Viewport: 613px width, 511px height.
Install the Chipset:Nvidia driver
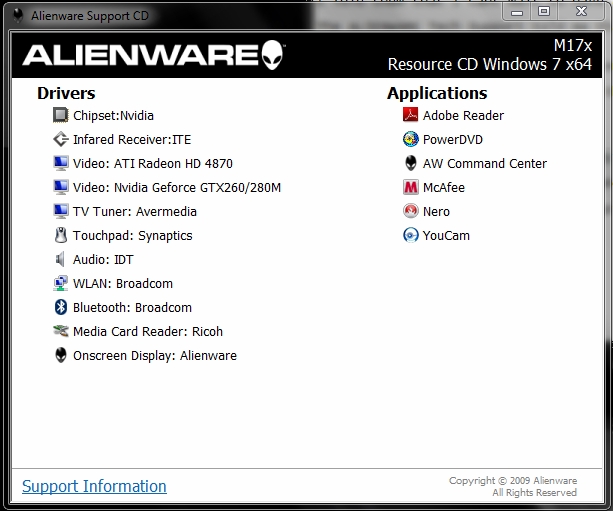tap(113, 116)
